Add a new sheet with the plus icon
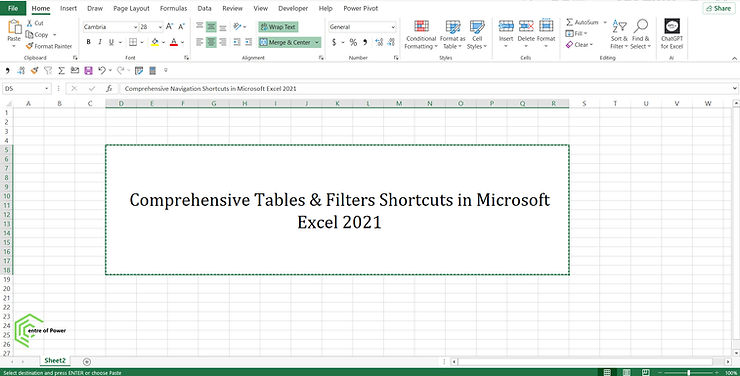Viewport: 740px width, 376px height. 86,361
